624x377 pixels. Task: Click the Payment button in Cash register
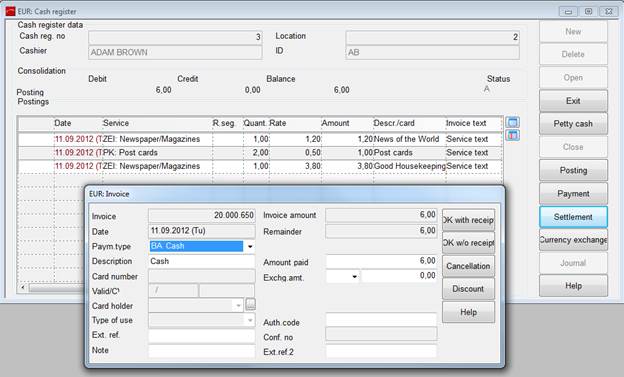coord(573,193)
